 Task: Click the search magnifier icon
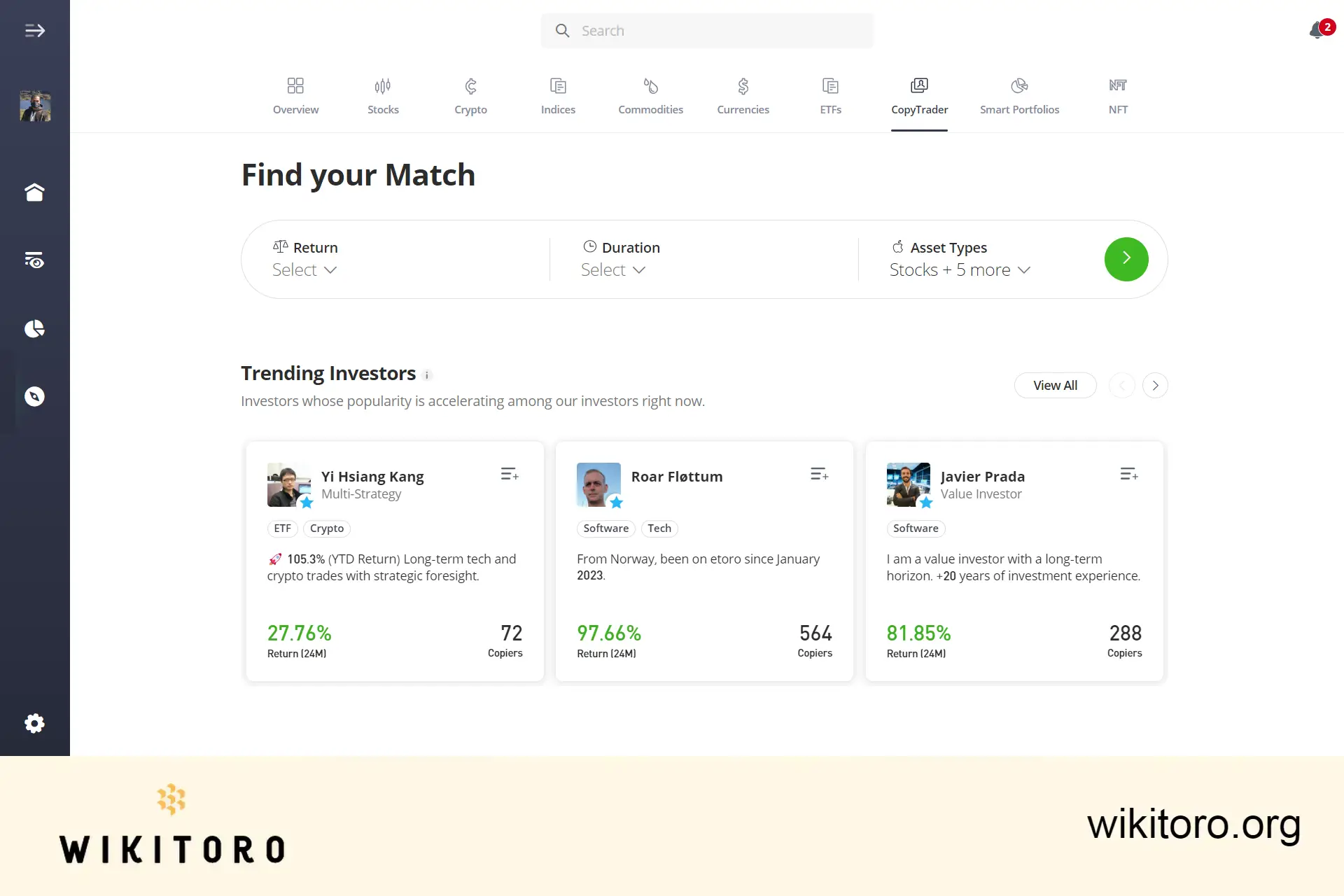(x=563, y=30)
